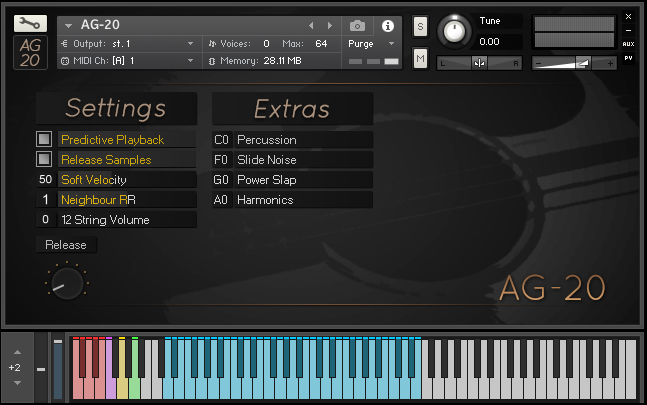Toggle the PV button at right edge

(628, 59)
